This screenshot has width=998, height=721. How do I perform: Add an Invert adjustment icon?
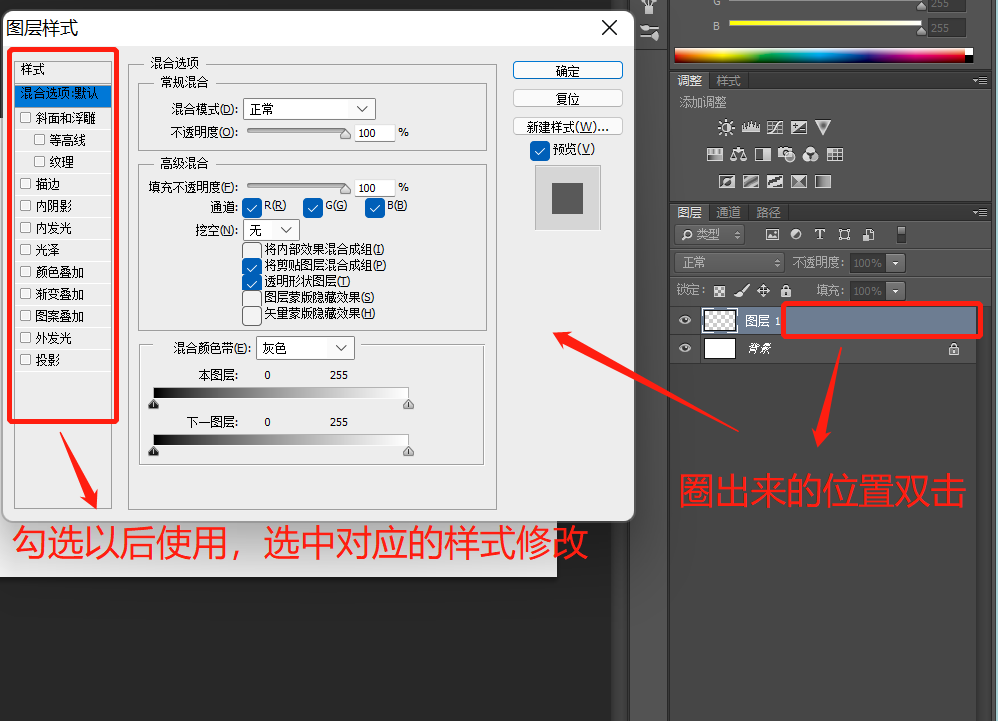tap(727, 181)
